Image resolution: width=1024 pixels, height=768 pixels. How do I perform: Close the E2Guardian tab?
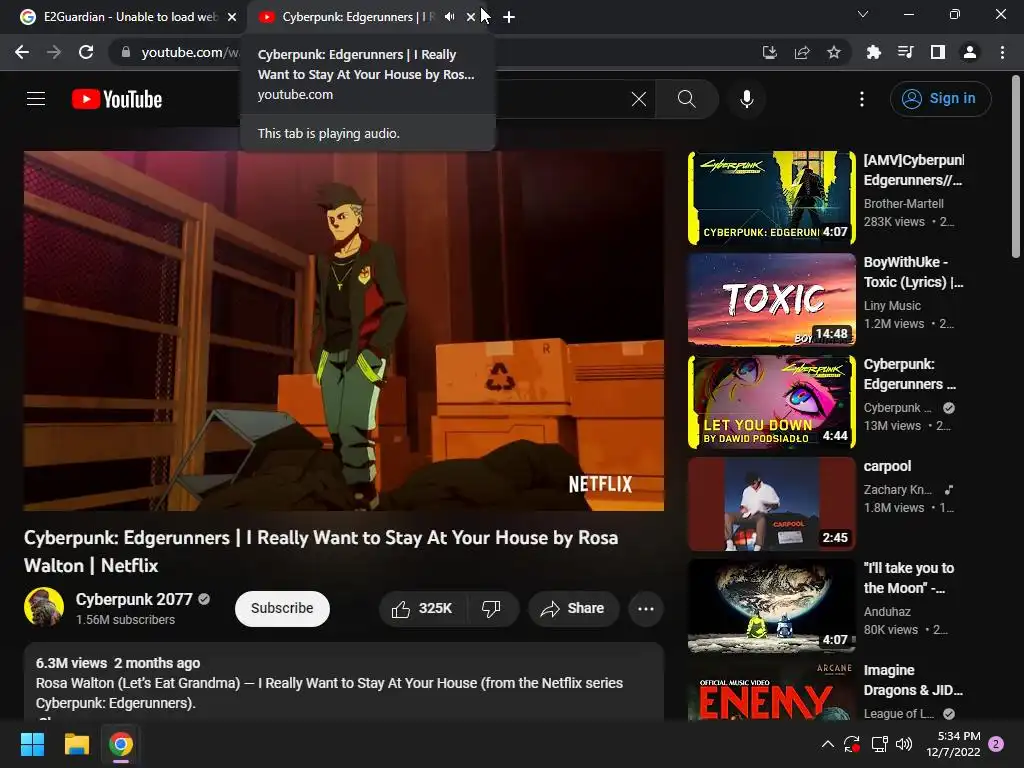(232, 17)
